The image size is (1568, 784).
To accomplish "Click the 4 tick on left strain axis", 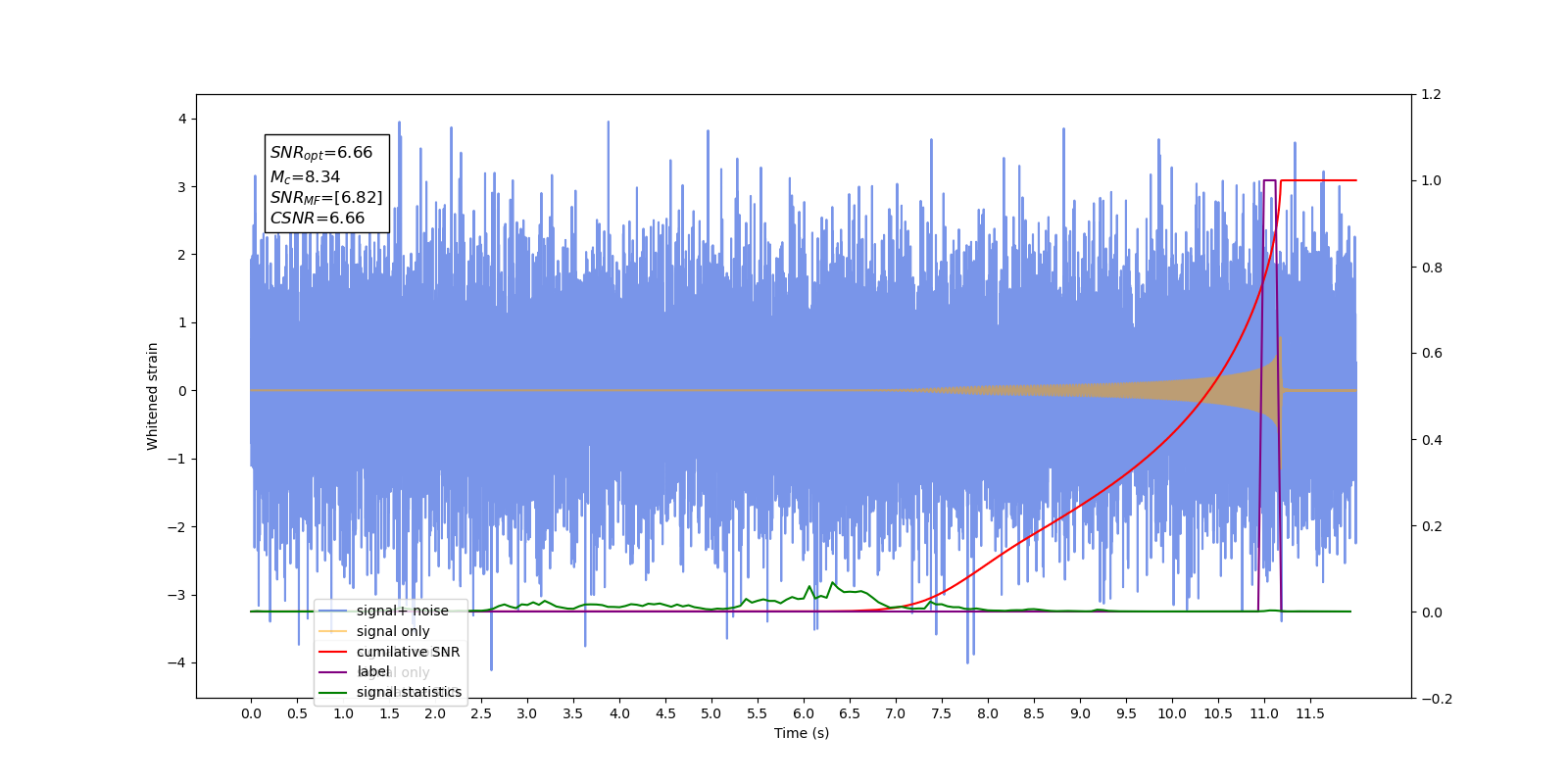I will point(182,119).
